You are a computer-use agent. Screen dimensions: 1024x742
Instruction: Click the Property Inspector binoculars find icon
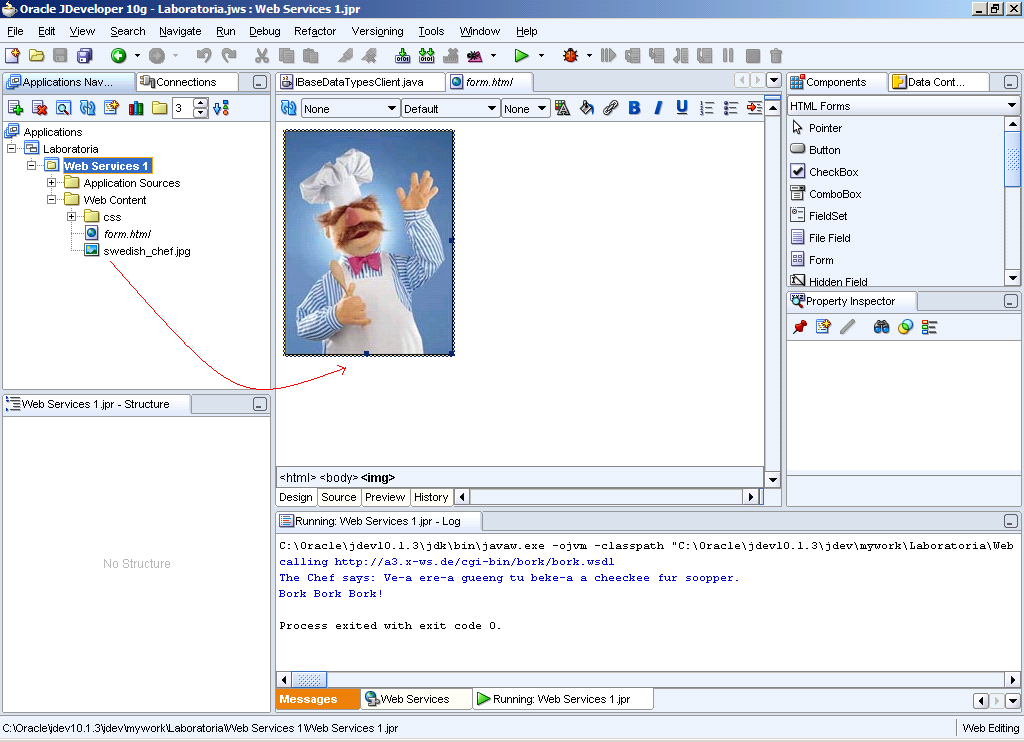pyautogui.click(x=881, y=327)
